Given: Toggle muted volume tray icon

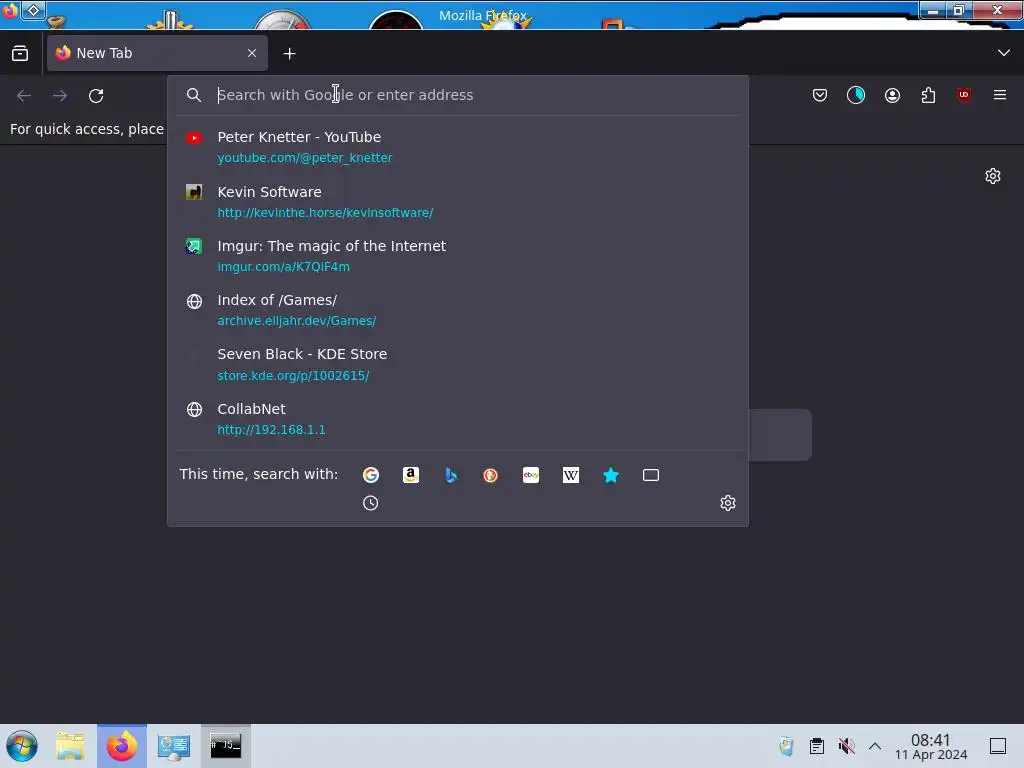Looking at the screenshot, I should pyautogui.click(x=846, y=746).
